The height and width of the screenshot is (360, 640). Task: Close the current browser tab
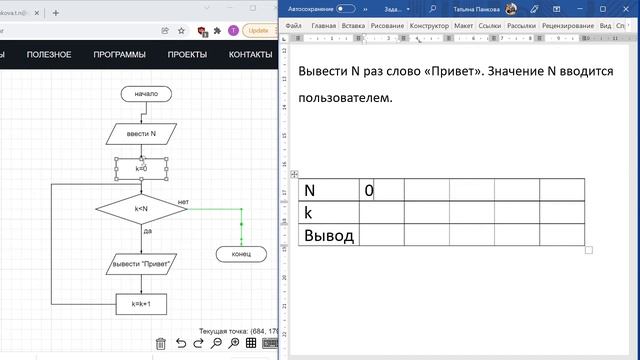[x=37, y=13]
